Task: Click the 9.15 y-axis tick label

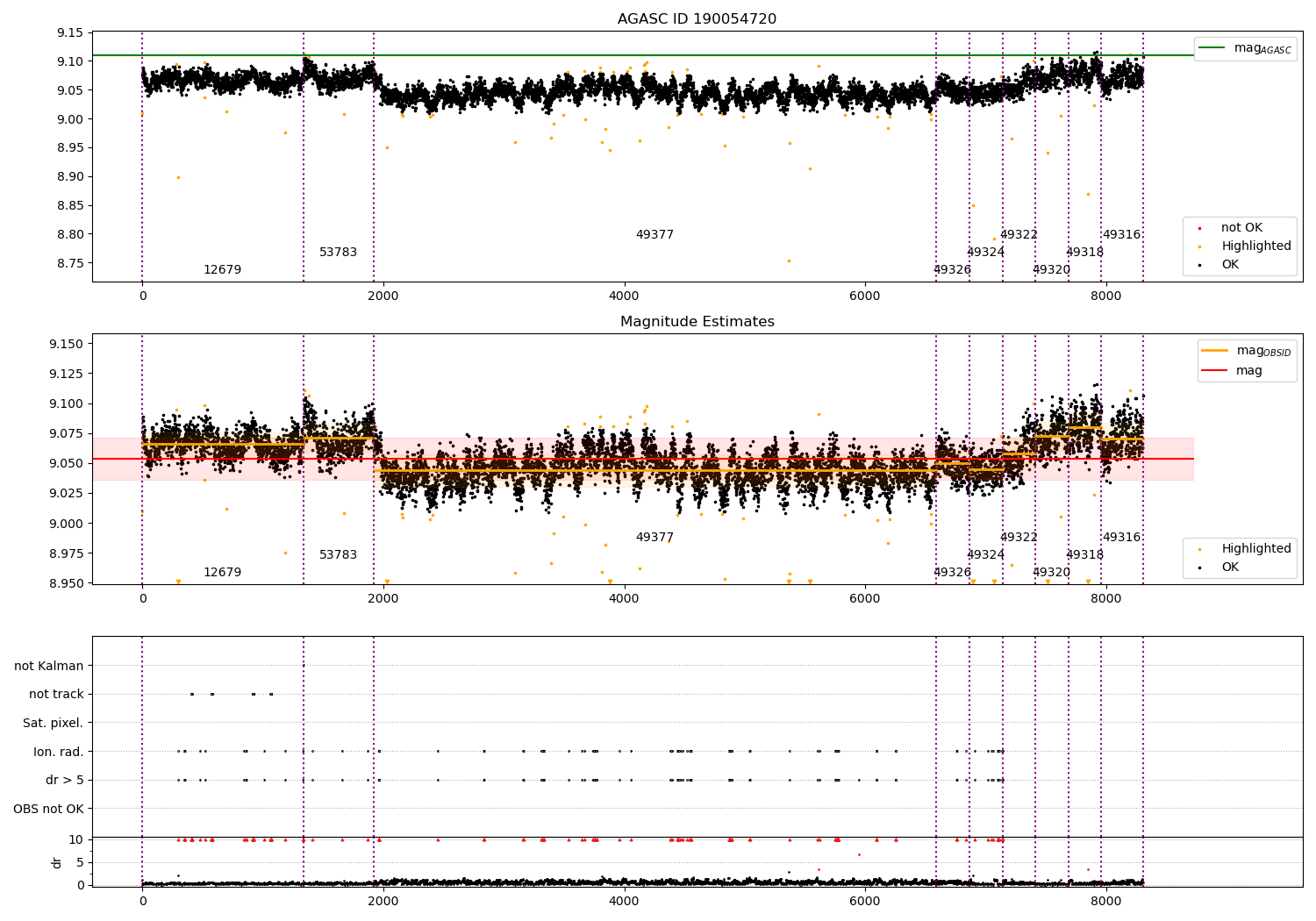Action: click(x=69, y=32)
